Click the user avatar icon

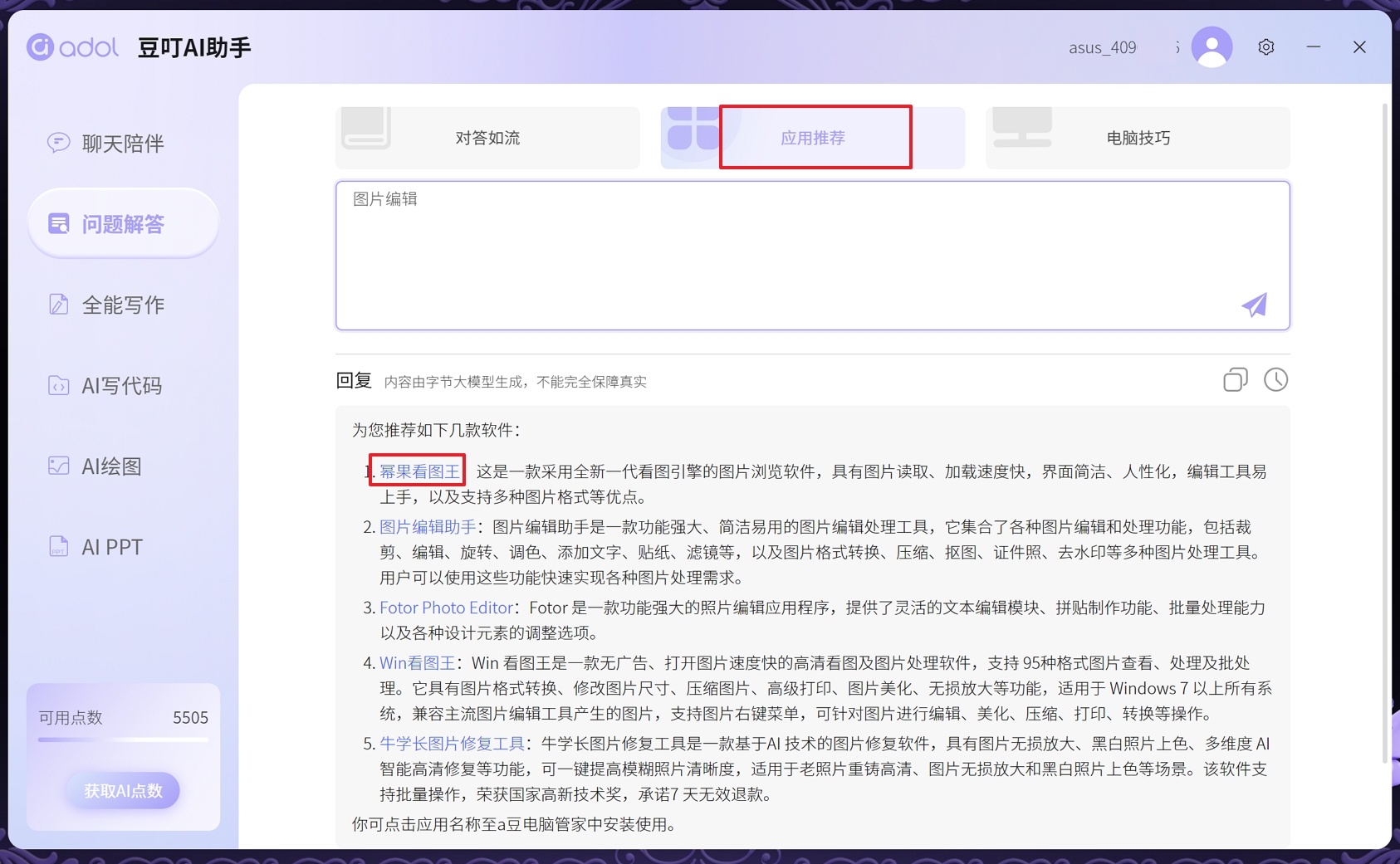point(1212,47)
